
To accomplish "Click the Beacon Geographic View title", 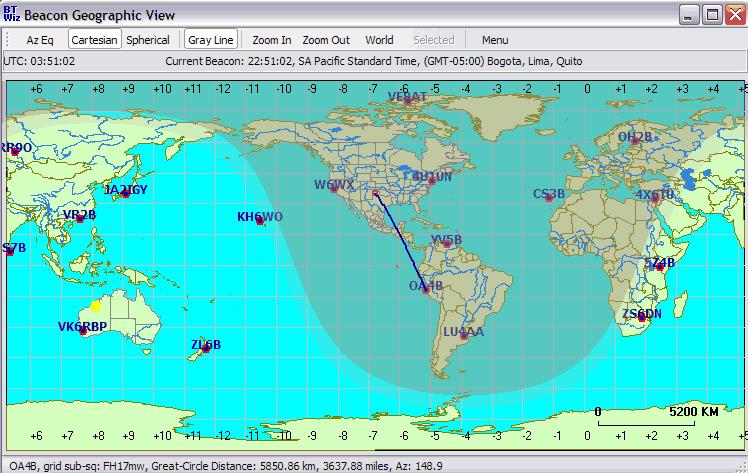I will tap(99, 15).
